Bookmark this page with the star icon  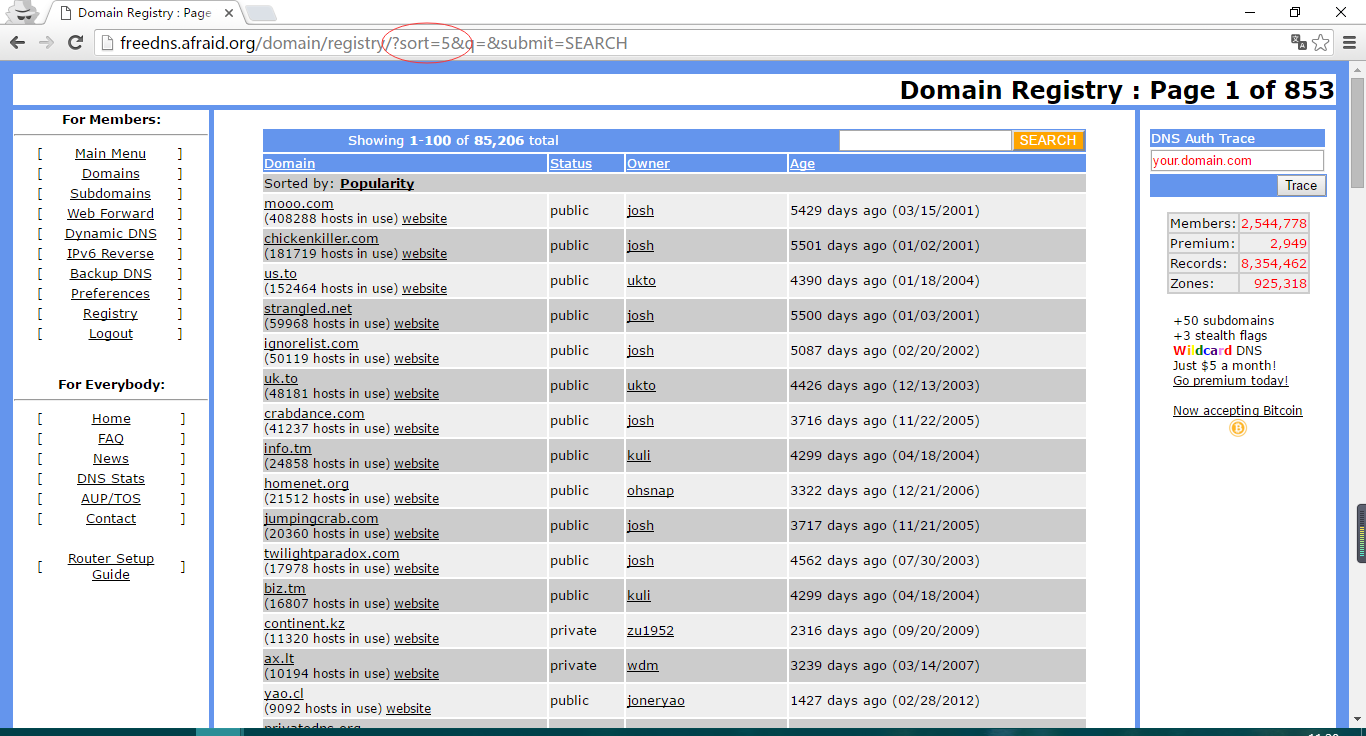coord(1321,43)
